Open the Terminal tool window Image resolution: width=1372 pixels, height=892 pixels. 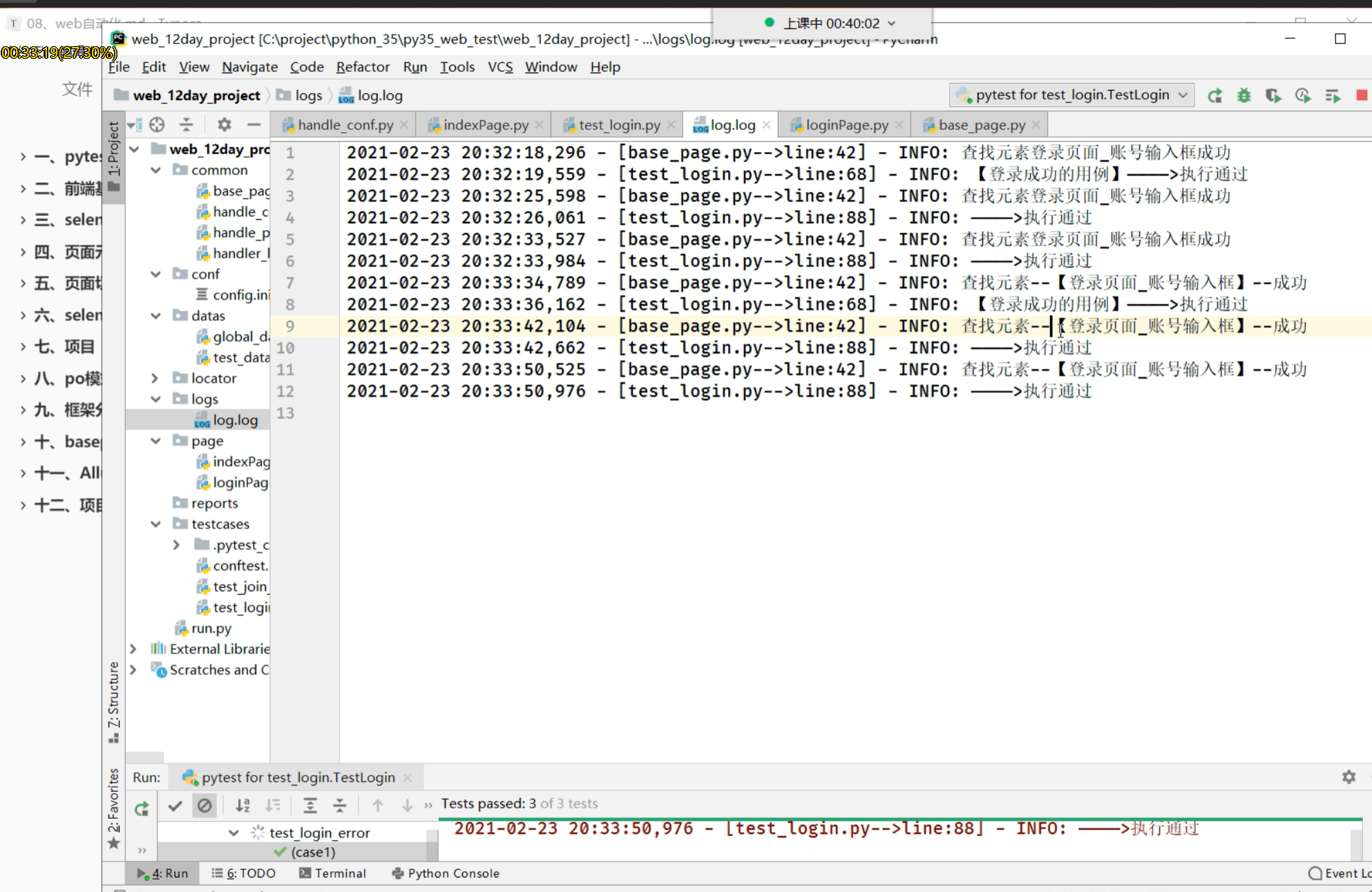click(x=332, y=873)
